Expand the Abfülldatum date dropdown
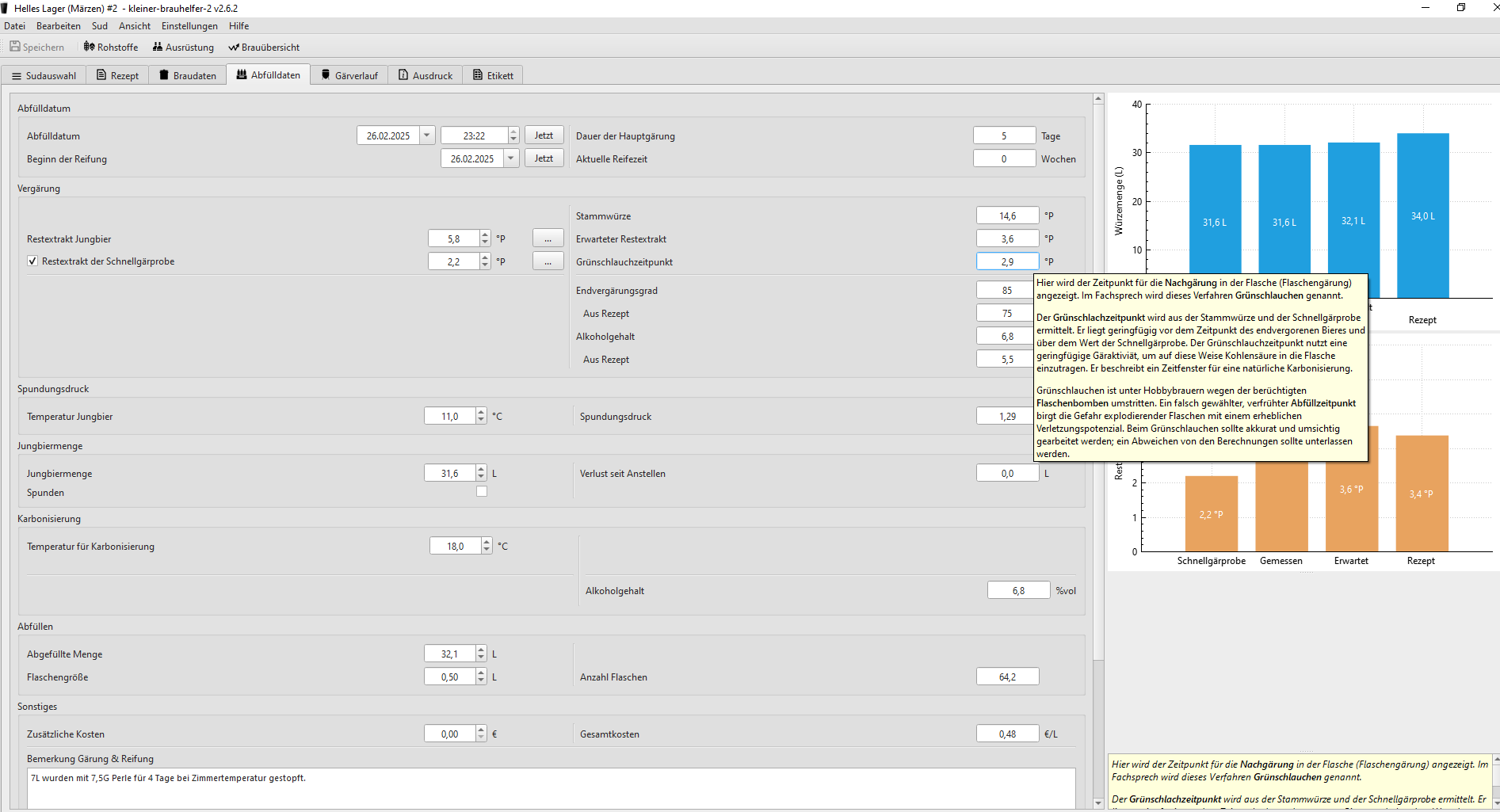 (x=427, y=135)
